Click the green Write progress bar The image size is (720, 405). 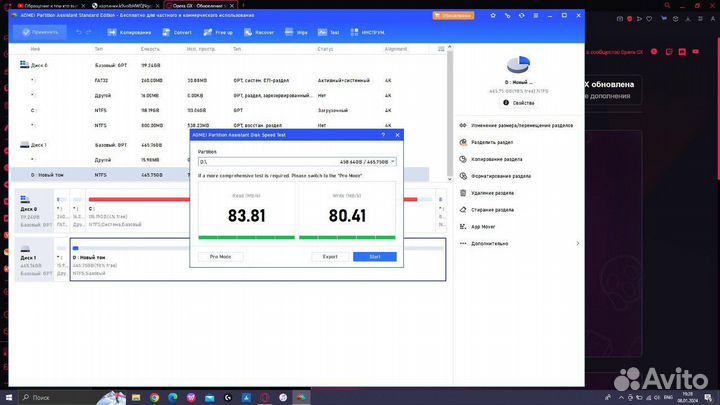pyautogui.click(x=347, y=237)
